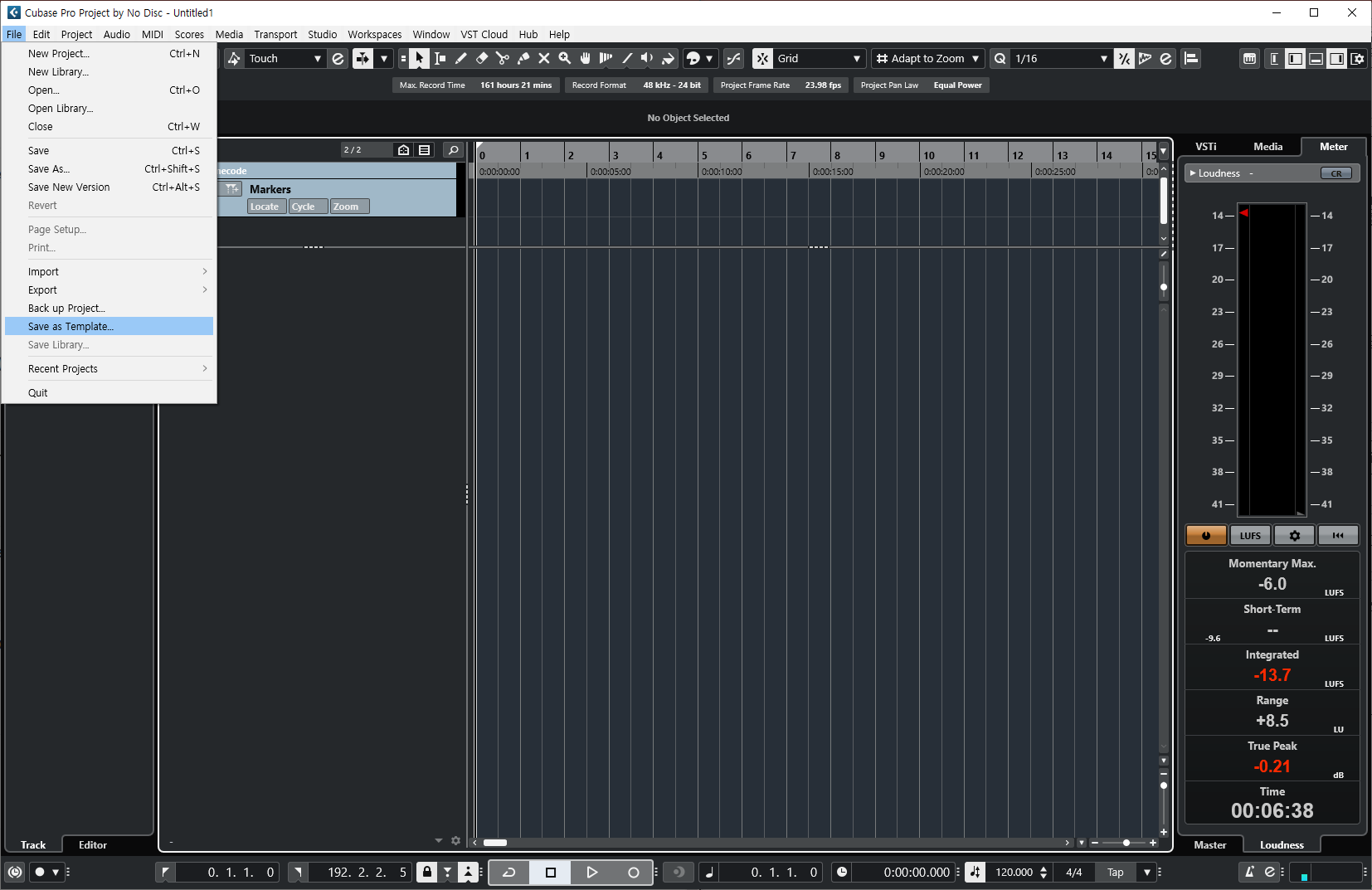Toggle Snap to Zero Crossing
This screenshot has width=1372, height=890.
[733, 58]
